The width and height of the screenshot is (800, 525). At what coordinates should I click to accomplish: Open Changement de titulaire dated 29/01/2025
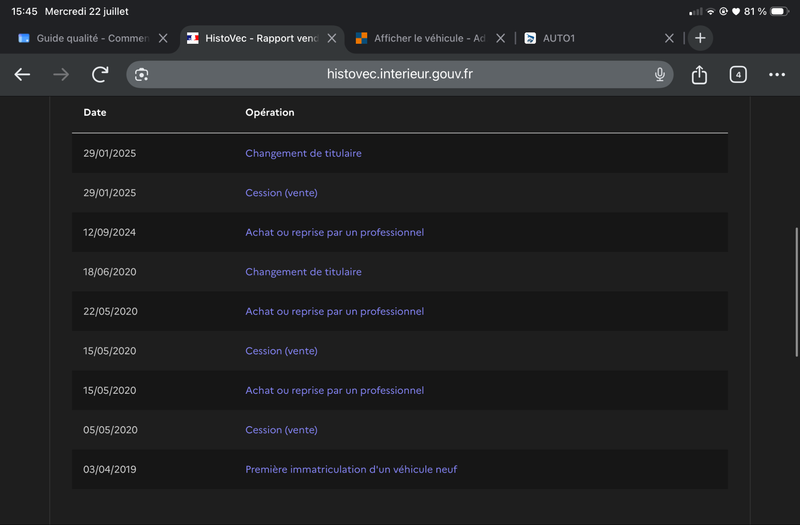303,153
